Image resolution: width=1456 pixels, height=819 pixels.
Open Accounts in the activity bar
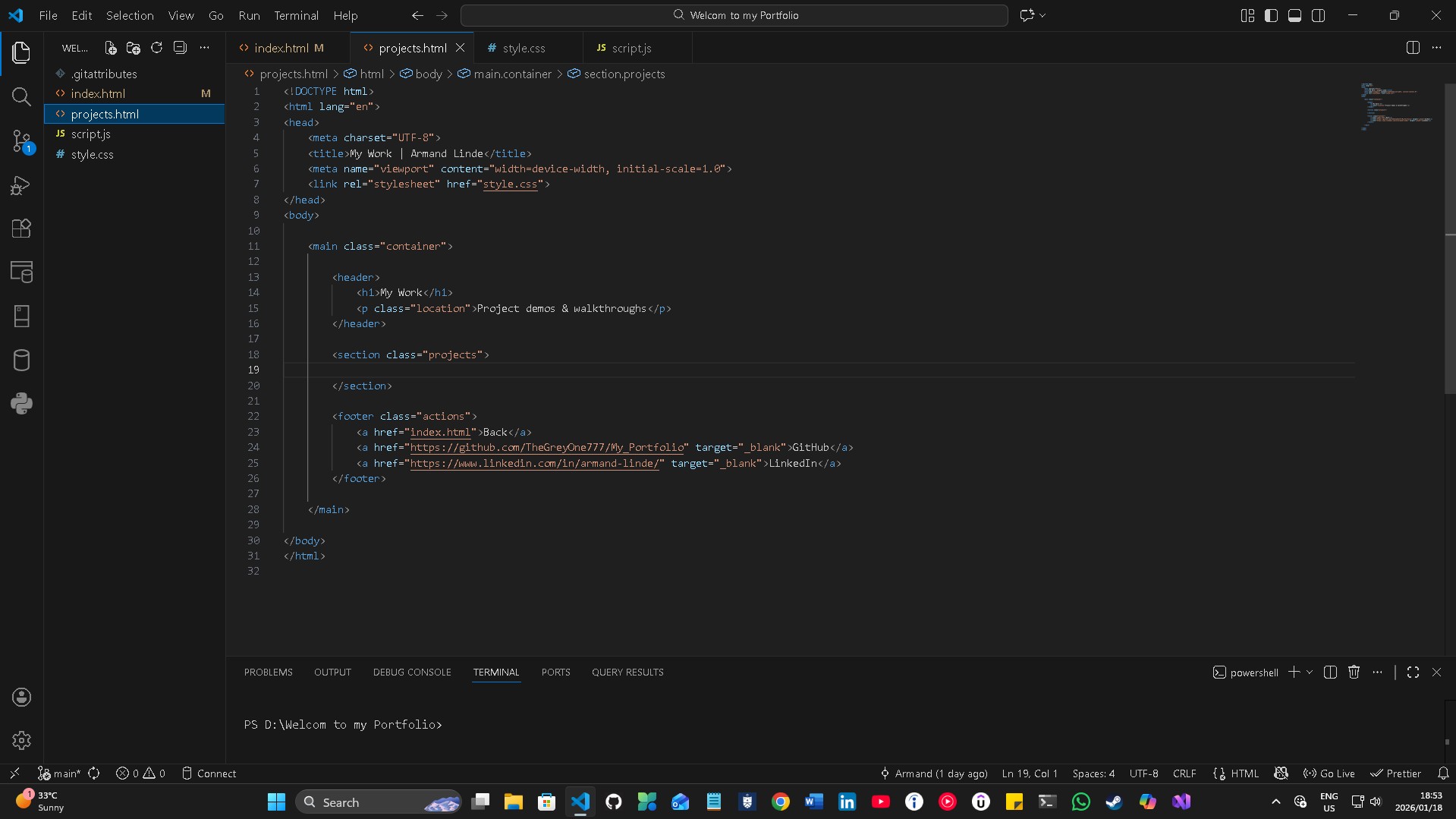pyautogui.click(x=21, y=698)
